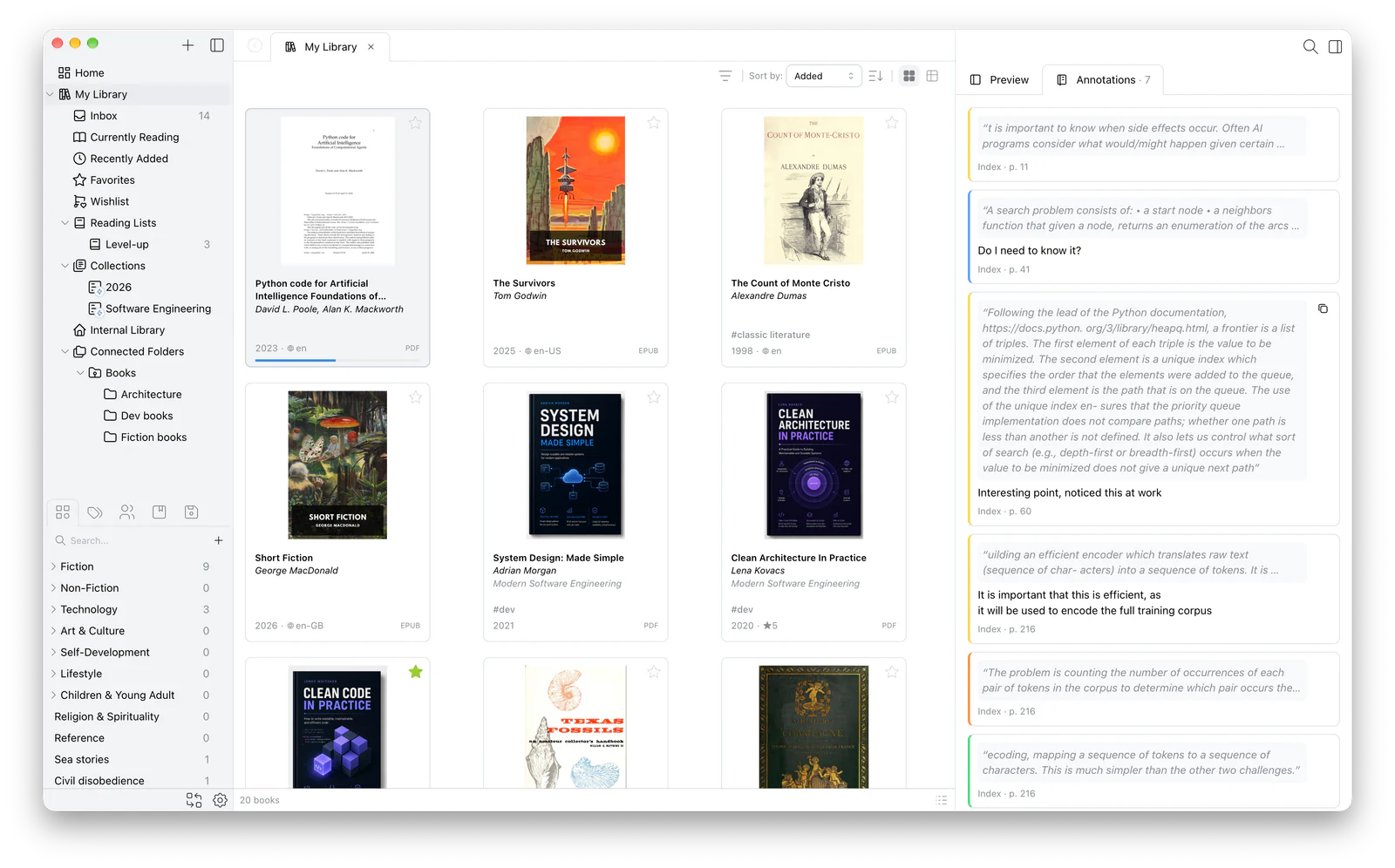Copy the heapq annotation with copy icon

pyautogui.click(x=1323, y=309)
